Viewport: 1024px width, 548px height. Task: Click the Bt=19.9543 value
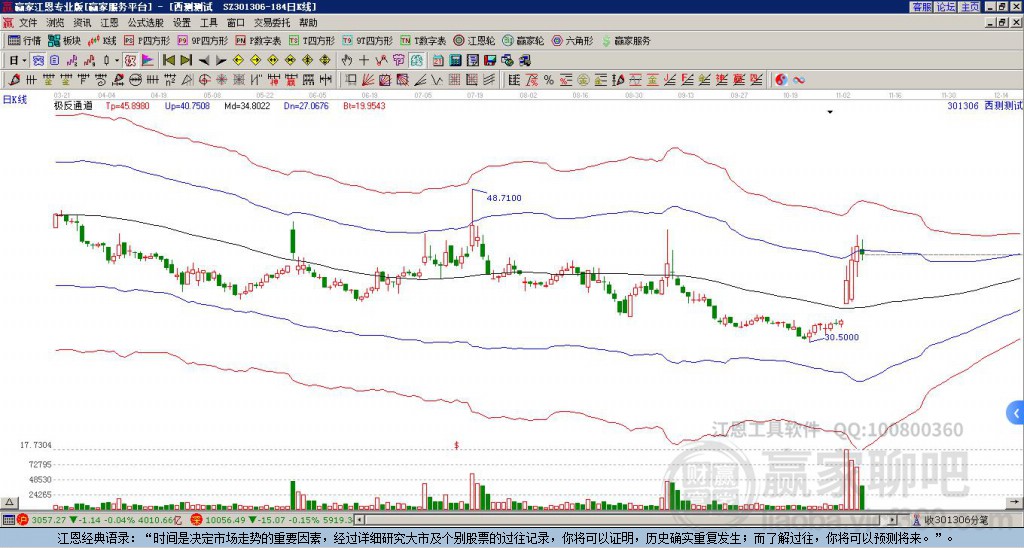tap(364, 105)
